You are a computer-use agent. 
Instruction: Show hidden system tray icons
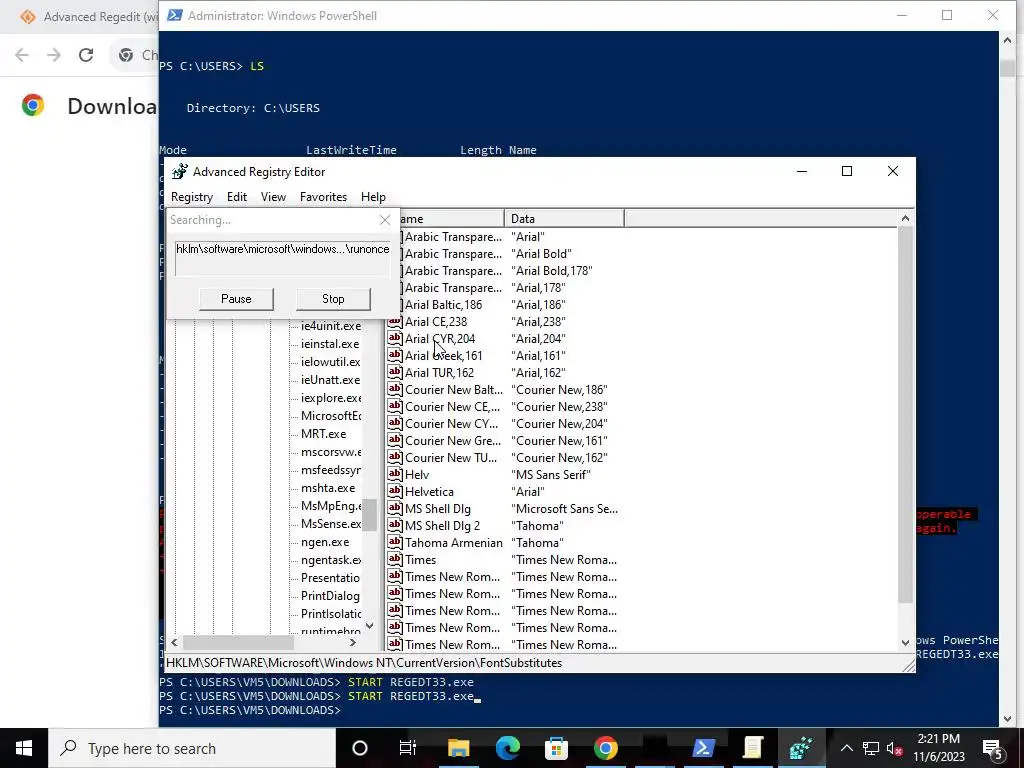click(846, 748)
